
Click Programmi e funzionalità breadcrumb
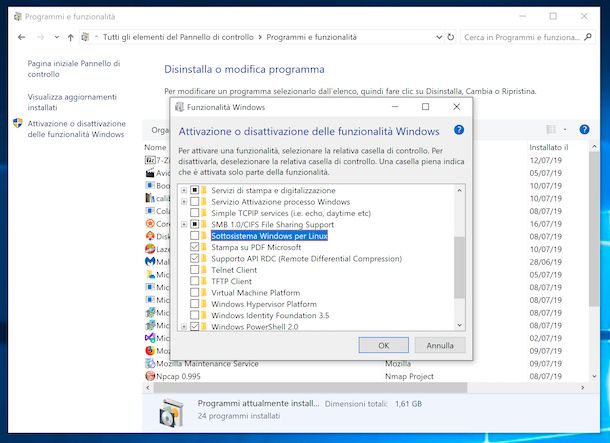pyautogui.click(x=311, y=37)
